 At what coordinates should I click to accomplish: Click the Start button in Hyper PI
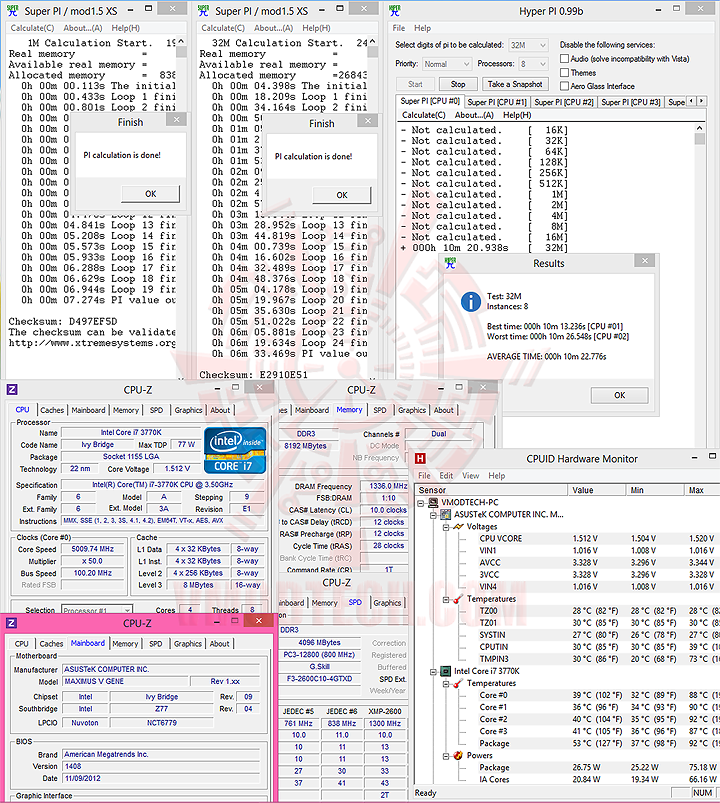click(x=415, y=84)
